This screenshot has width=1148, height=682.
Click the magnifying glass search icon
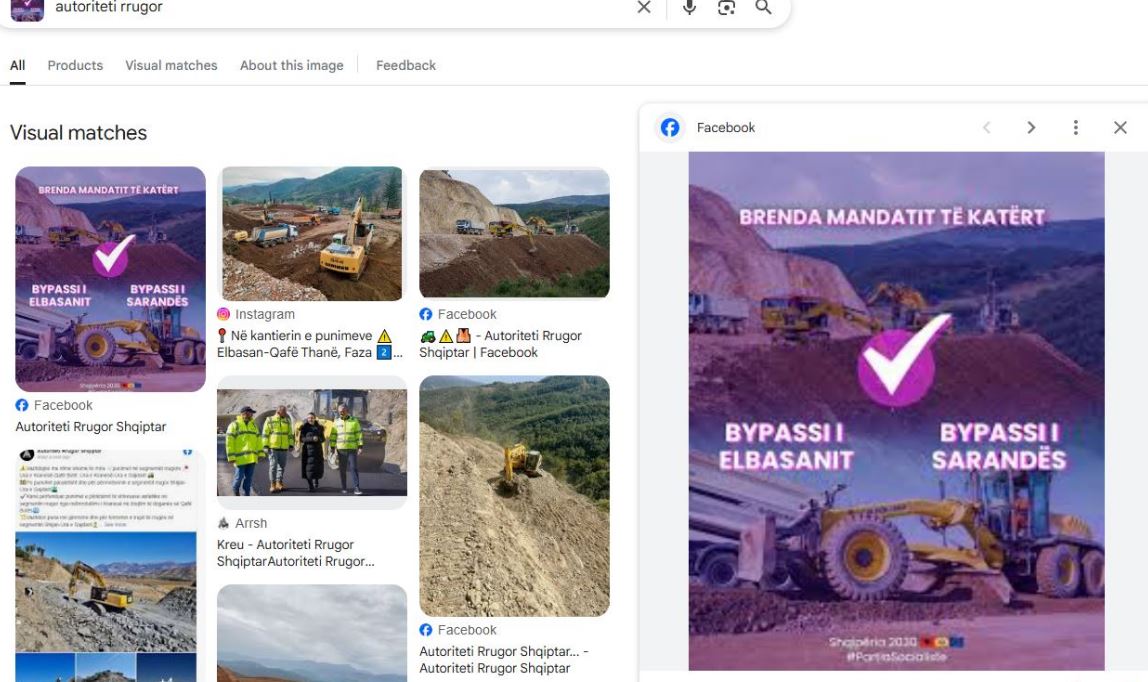[x=763, y=8]
